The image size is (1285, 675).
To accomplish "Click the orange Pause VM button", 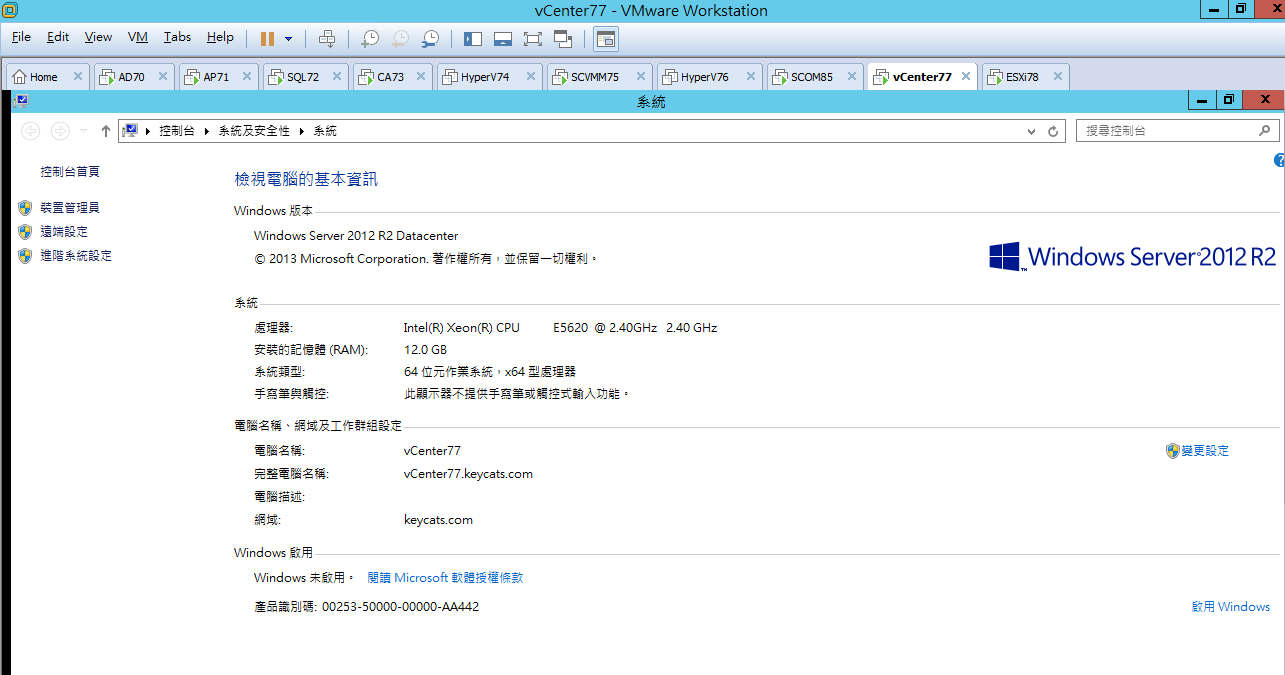I will pyautogui.click(x=267, y=38).
